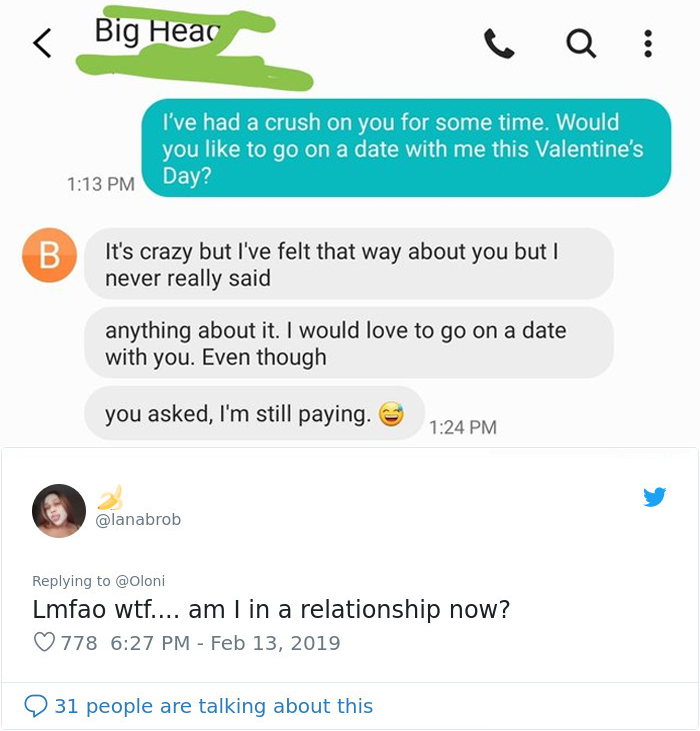Click the blue speech bubble reply icon
The width and height of the screenshot is (700, 731).
pyautogui.click(x=35, y=706)
